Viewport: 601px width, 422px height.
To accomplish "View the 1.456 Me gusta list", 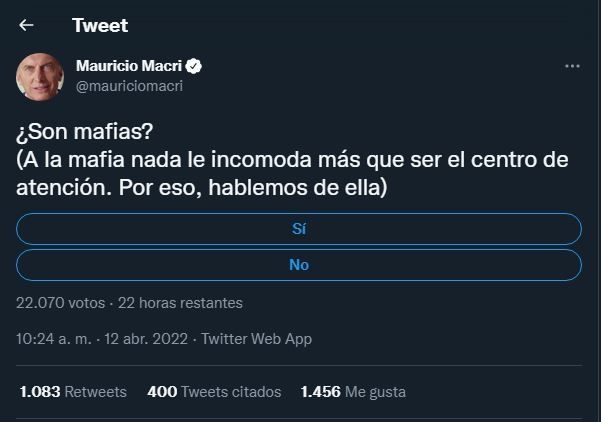I will pos(353,392).
